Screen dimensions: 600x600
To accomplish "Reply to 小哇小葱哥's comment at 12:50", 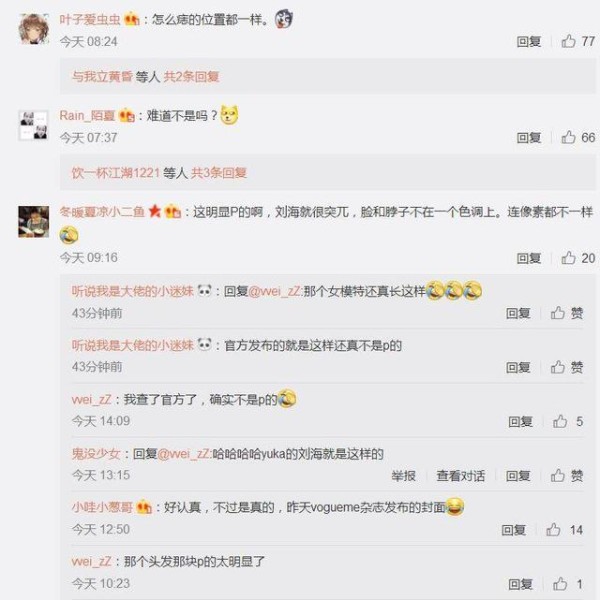I will [514, 530].
